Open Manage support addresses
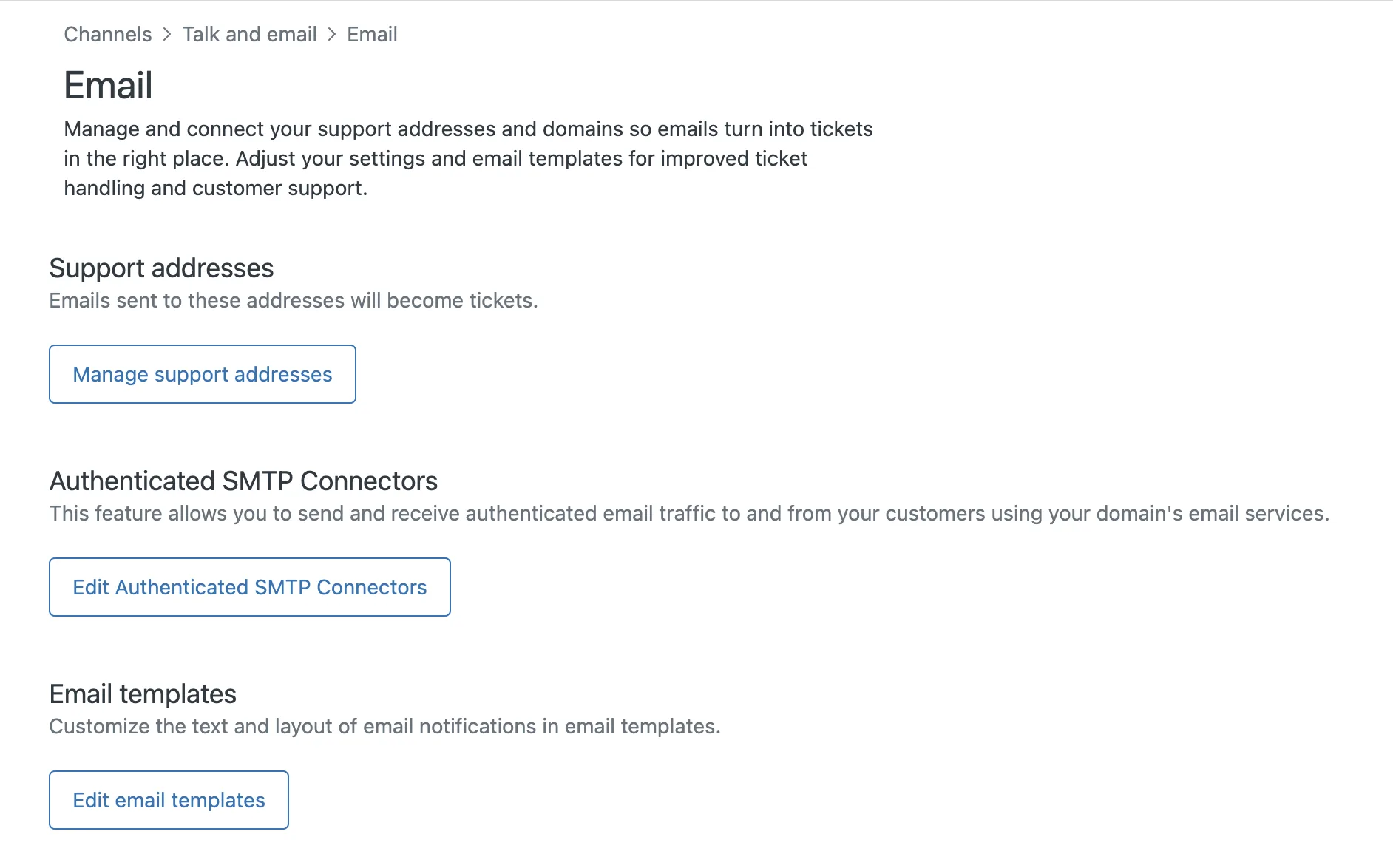Viewport: 1393px width, 868px height. point(202,374)
